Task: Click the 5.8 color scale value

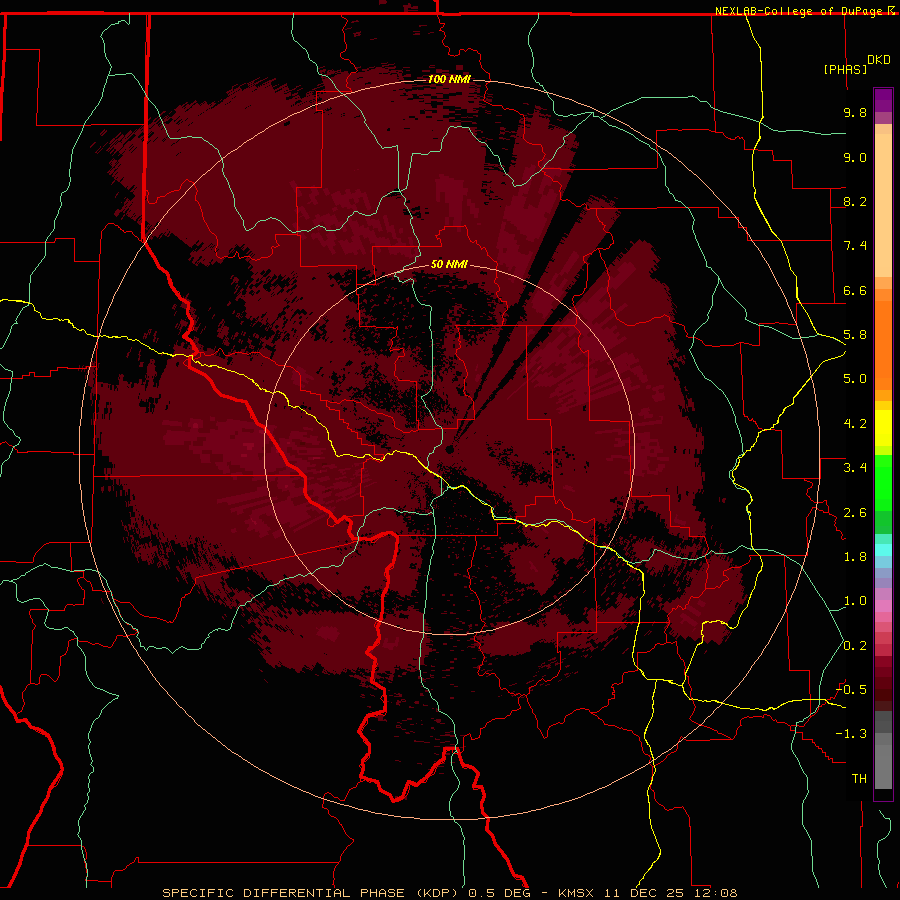Action: [x=855, y=335]
